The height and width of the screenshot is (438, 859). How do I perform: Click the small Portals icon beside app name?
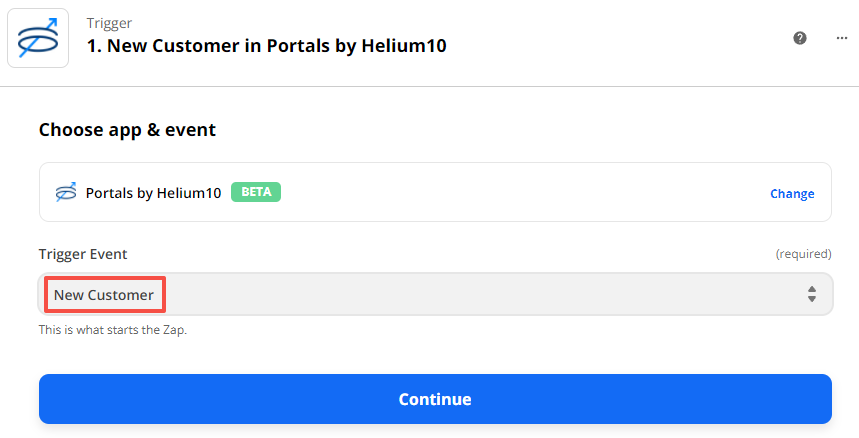pyautogui.click(x=66, y=192)
